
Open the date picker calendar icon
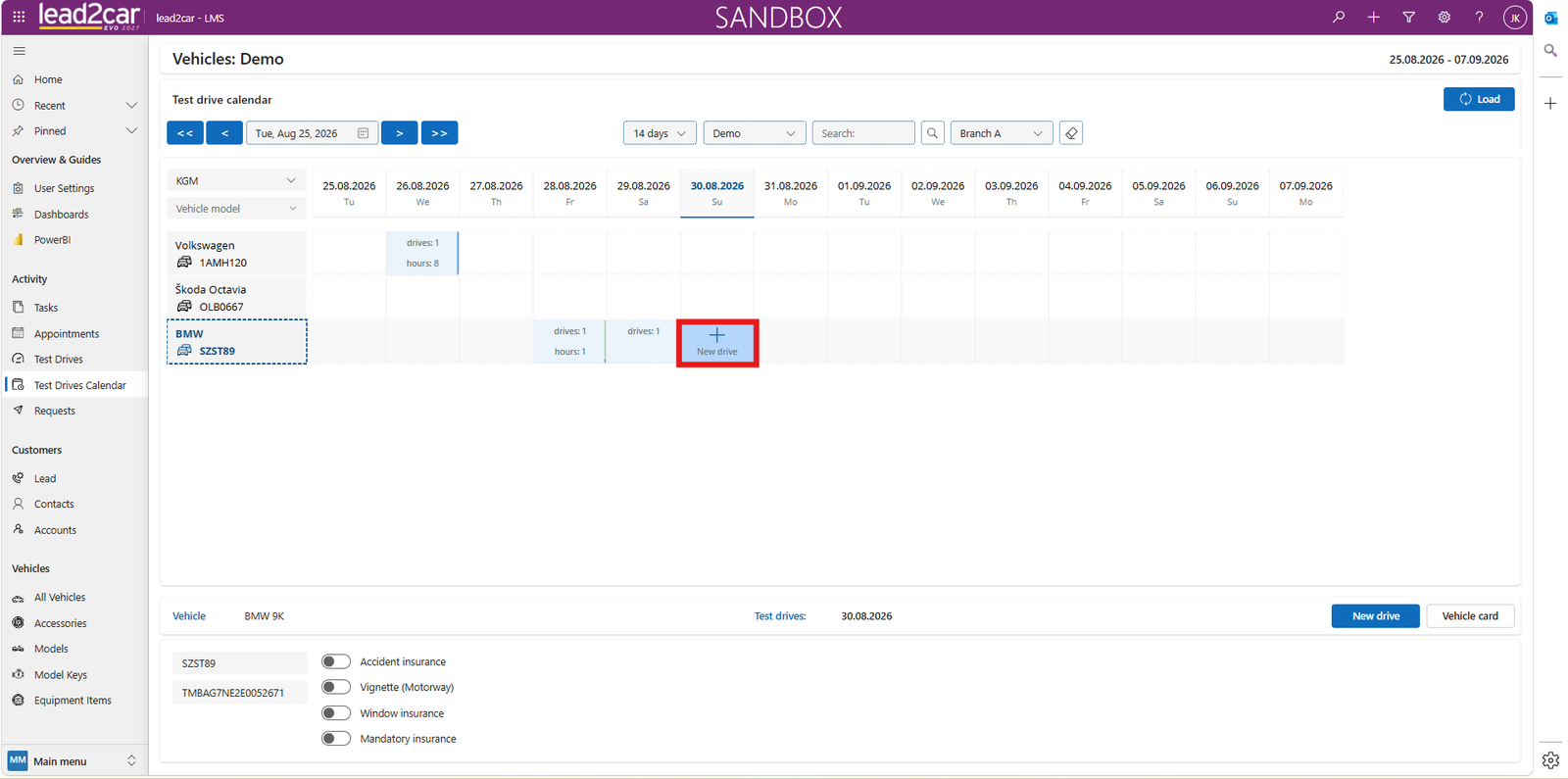363,133
